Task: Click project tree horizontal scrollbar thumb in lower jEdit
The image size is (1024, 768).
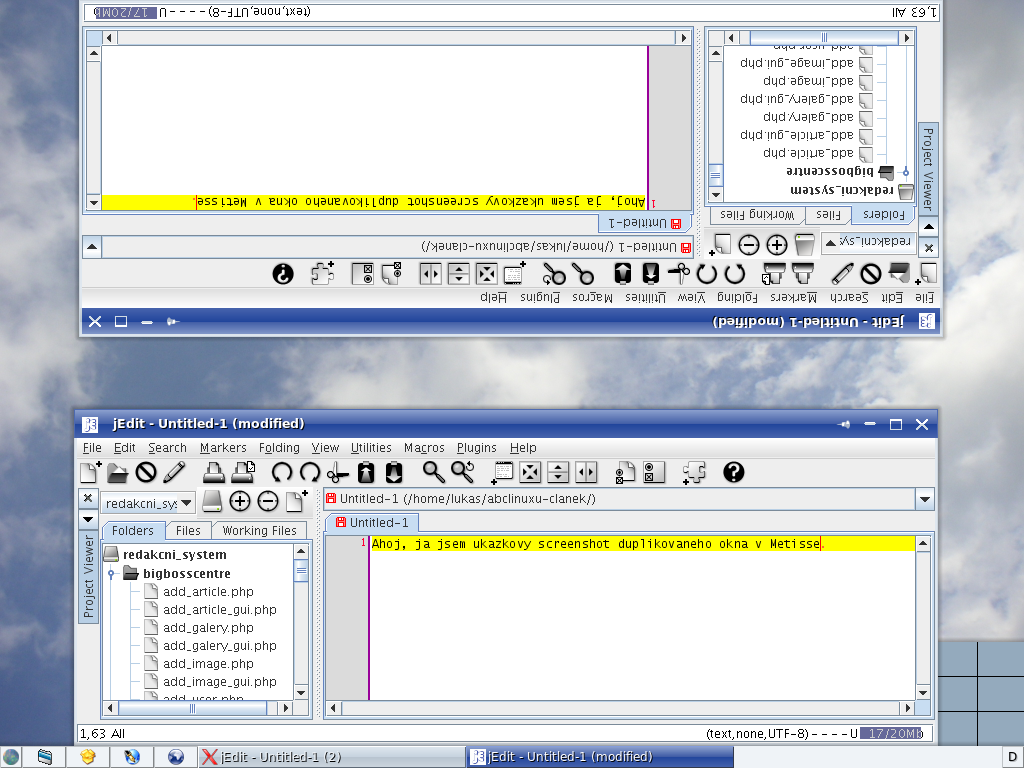Action: pyautogui.click(x=193, y=708)
